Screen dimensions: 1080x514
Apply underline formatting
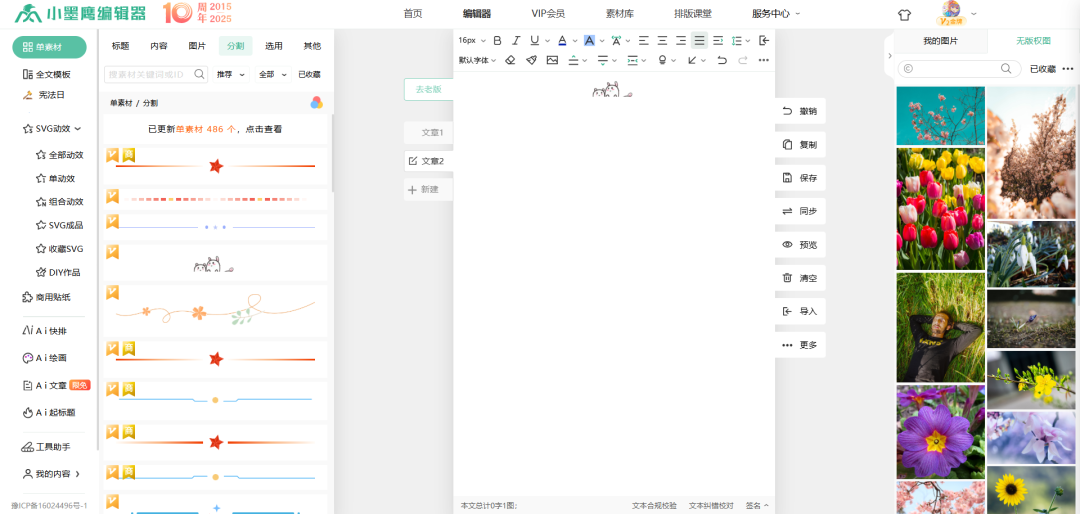(x=534, y=41)
